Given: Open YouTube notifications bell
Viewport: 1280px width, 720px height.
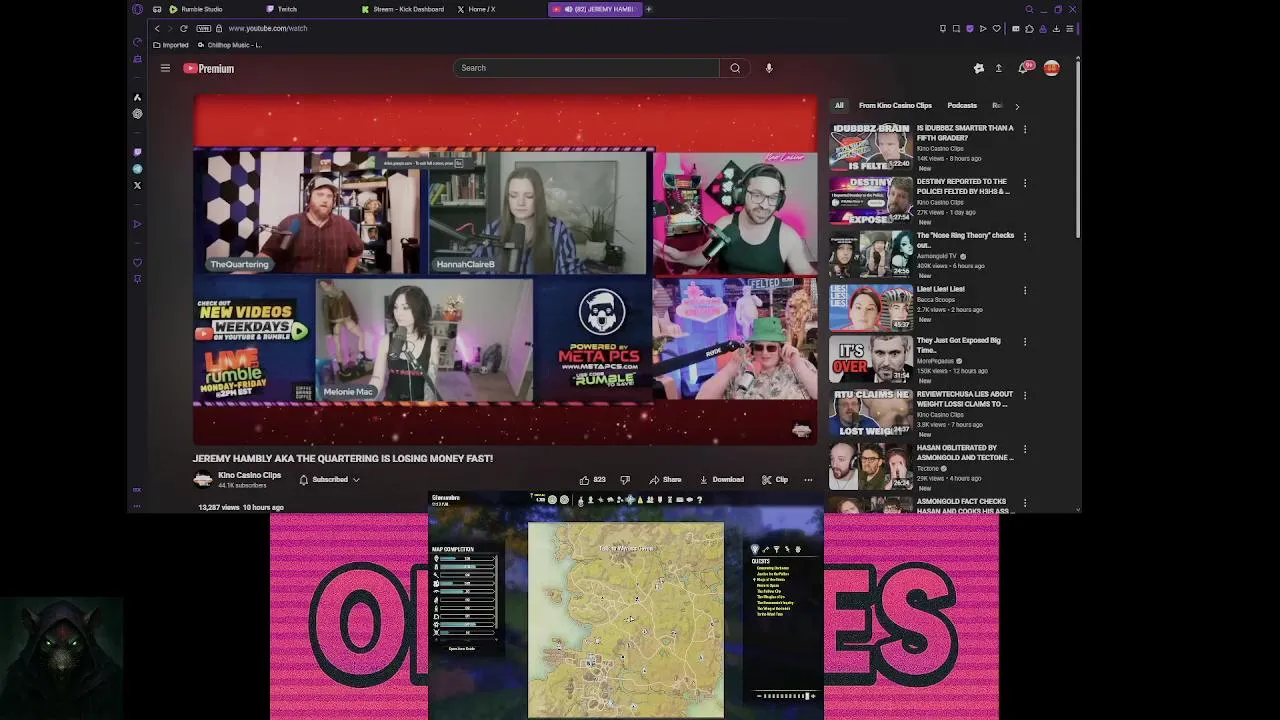Looking at the screenshot, I should click(1023, 68).
